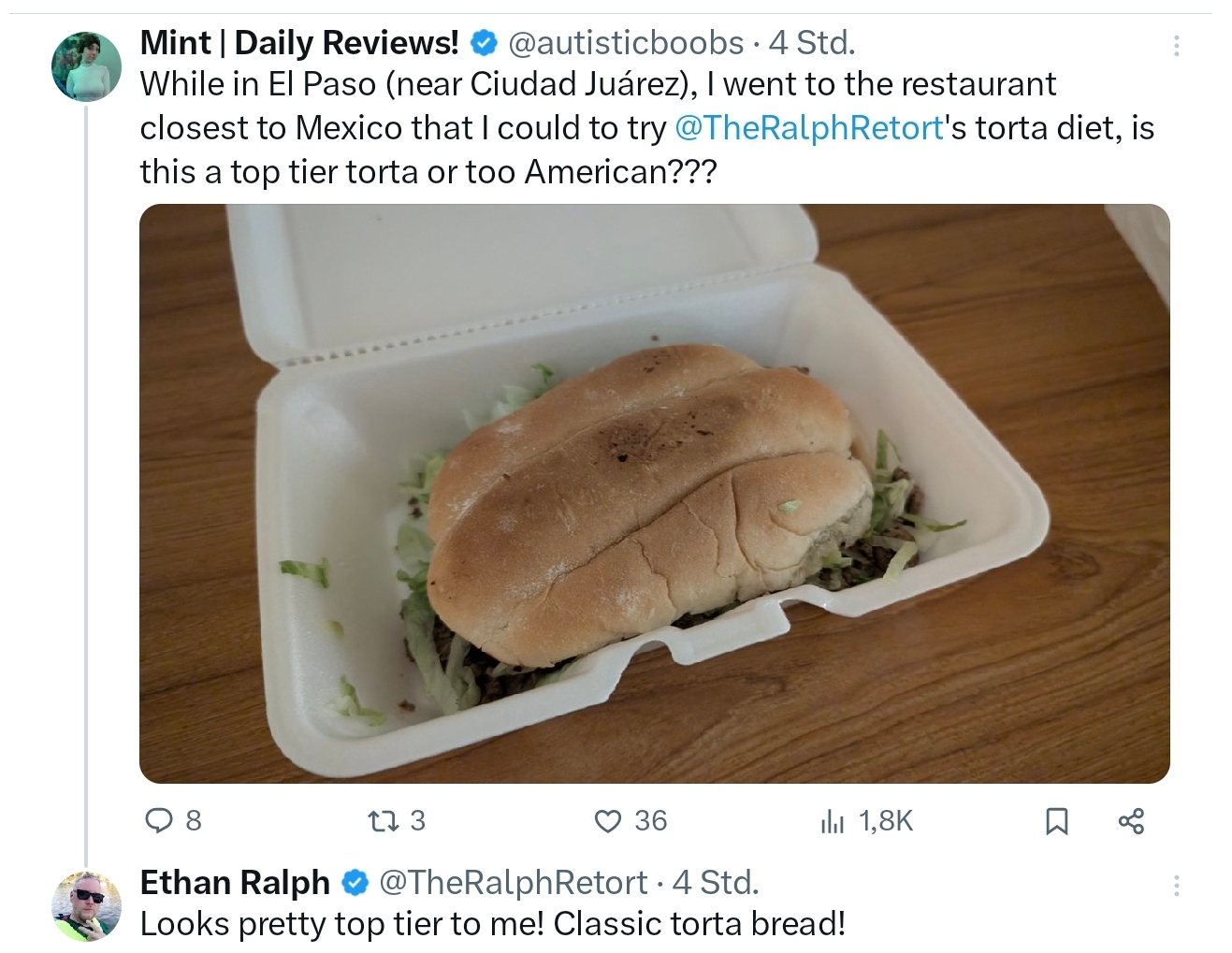Screen dimensions: 1232x953
Task: Bookmark Mint's tweet
Action: pos(1056,821)
